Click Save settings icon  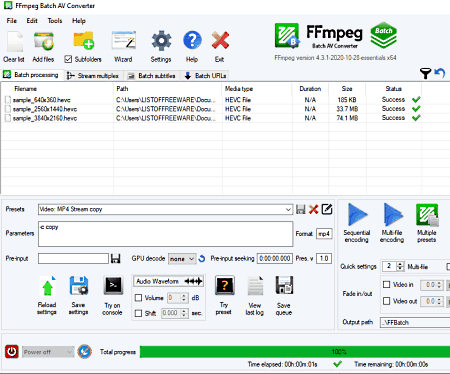coord(79,286)
